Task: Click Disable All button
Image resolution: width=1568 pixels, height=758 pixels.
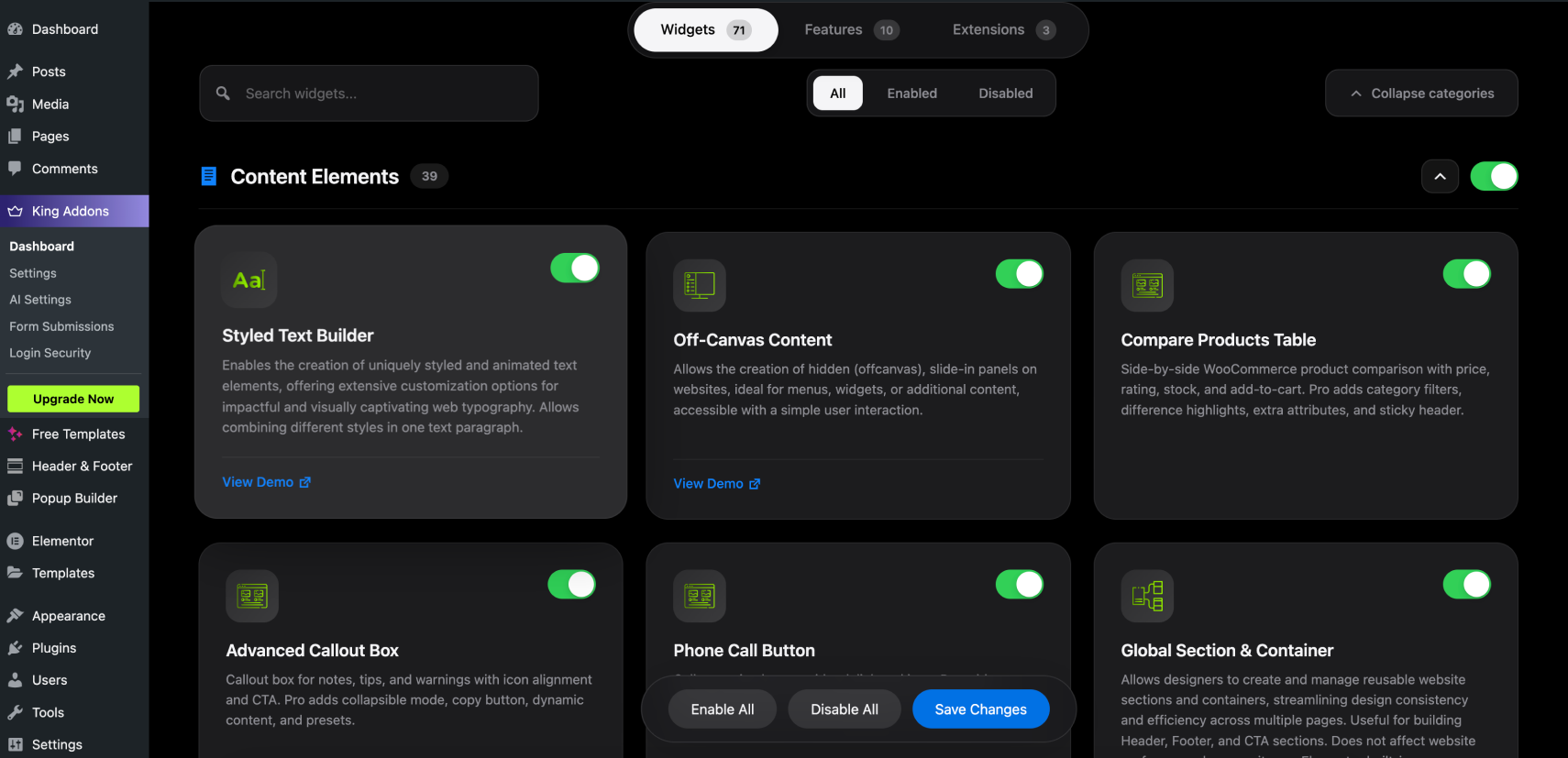Action: click(x=845, y=709)
